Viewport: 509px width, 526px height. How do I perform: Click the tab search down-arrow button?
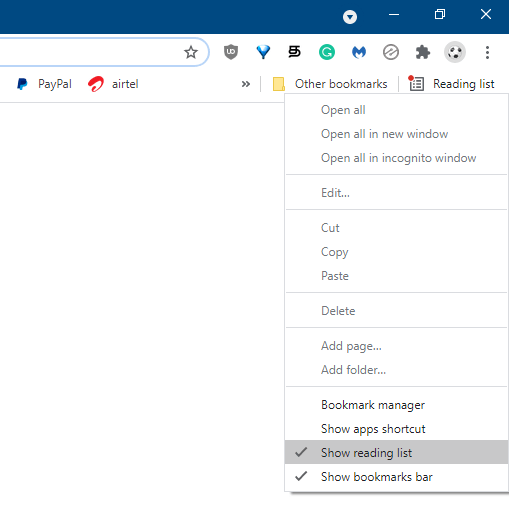350,16
